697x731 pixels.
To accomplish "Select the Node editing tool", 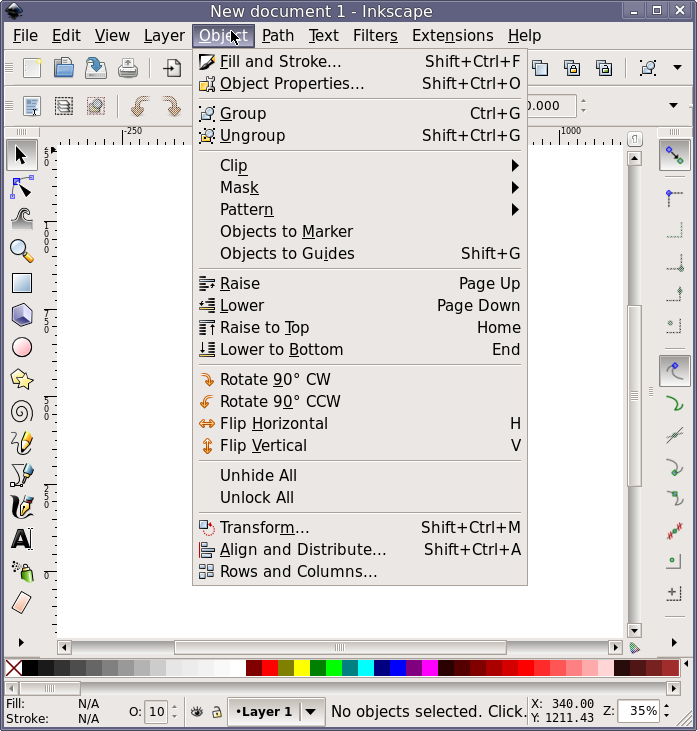I will [22, 187].
